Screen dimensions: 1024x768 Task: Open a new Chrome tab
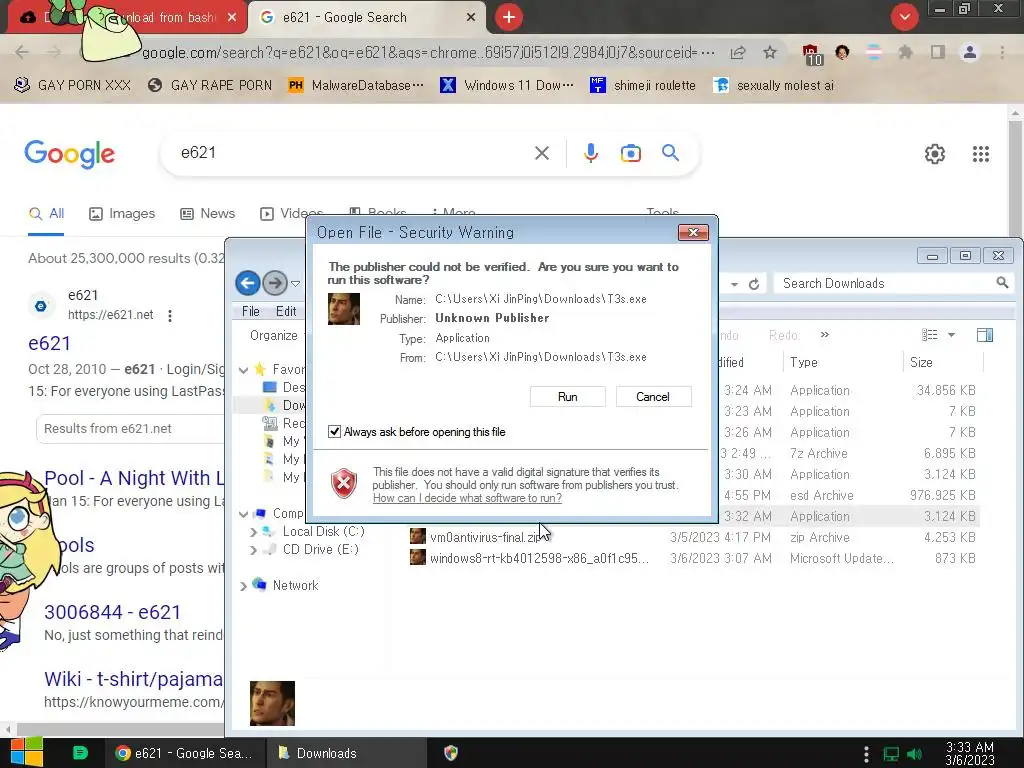(x=509, y=17)
